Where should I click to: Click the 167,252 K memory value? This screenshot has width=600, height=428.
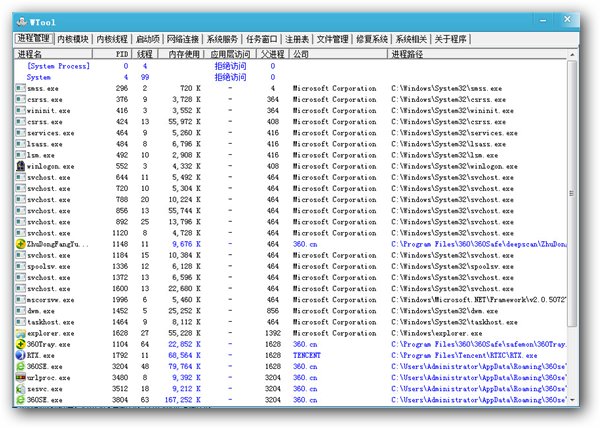183,400
